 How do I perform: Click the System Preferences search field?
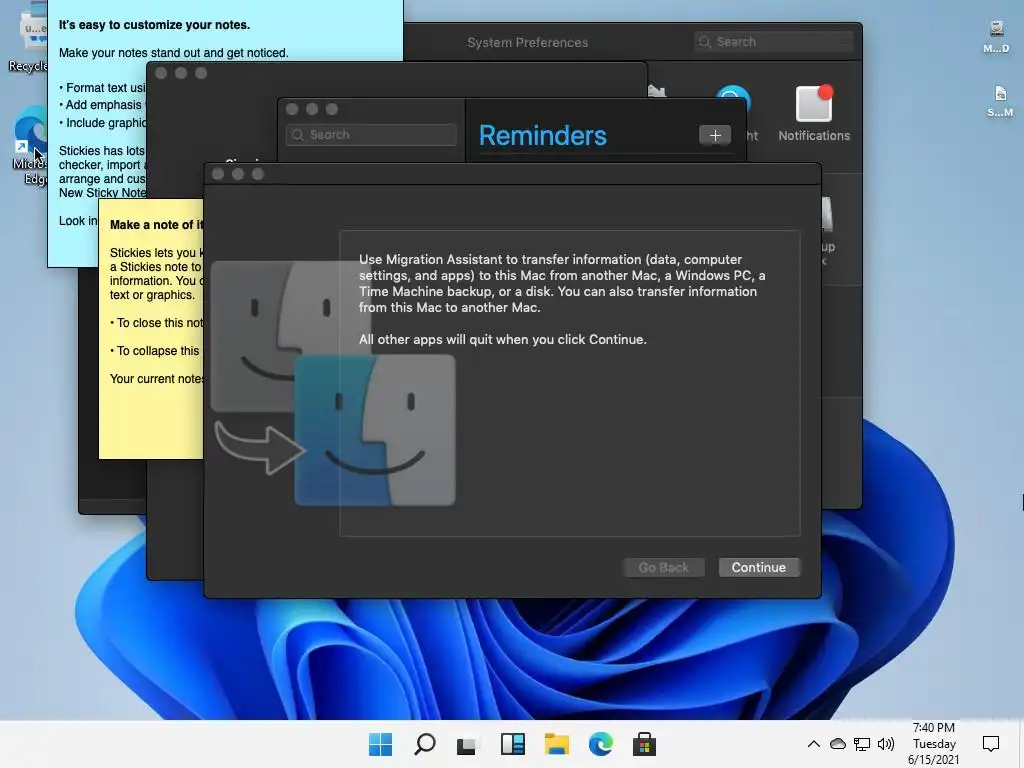pos(774,42)
